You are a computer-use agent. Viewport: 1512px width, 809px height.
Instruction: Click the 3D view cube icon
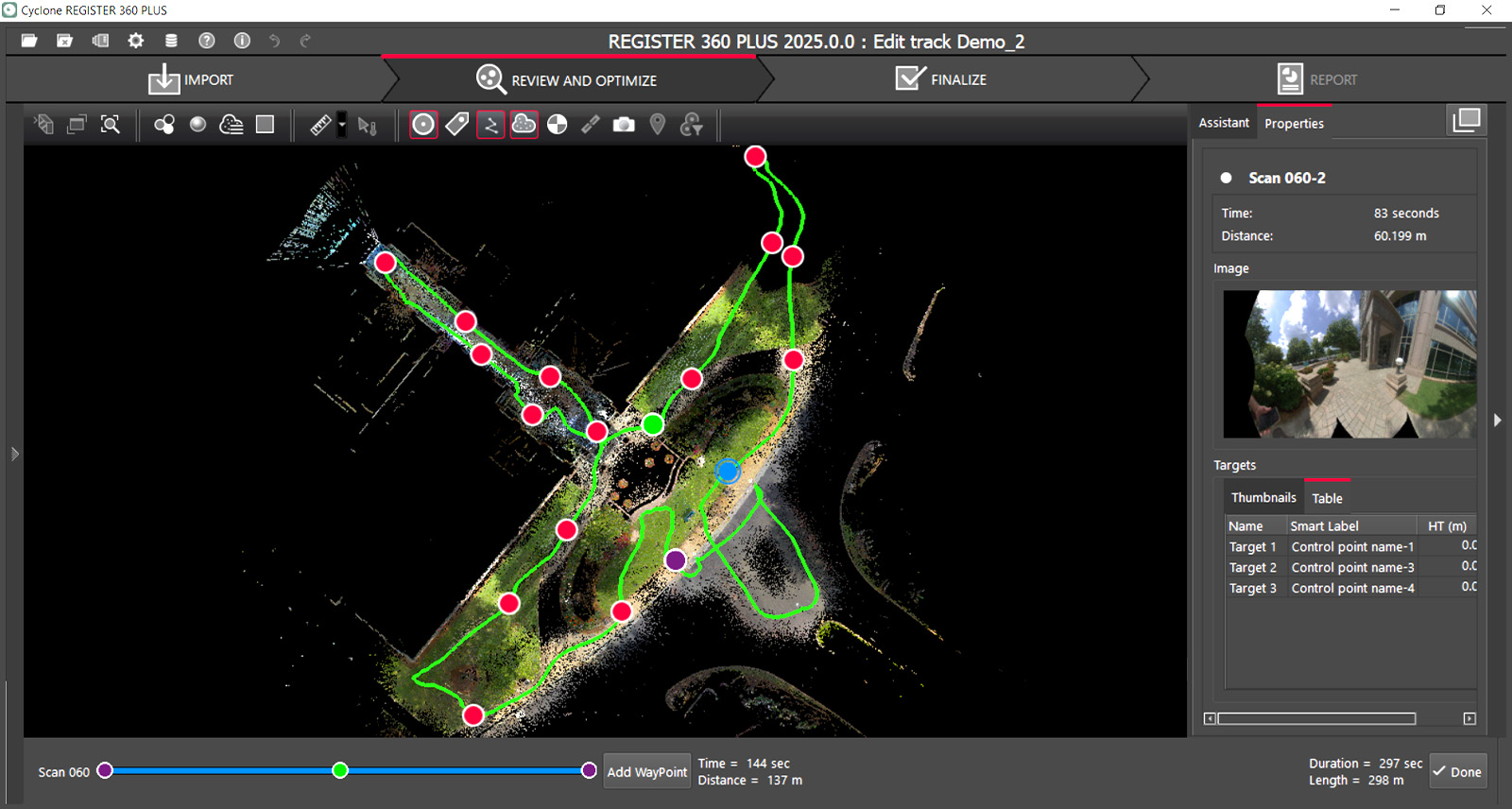(43, 124)
